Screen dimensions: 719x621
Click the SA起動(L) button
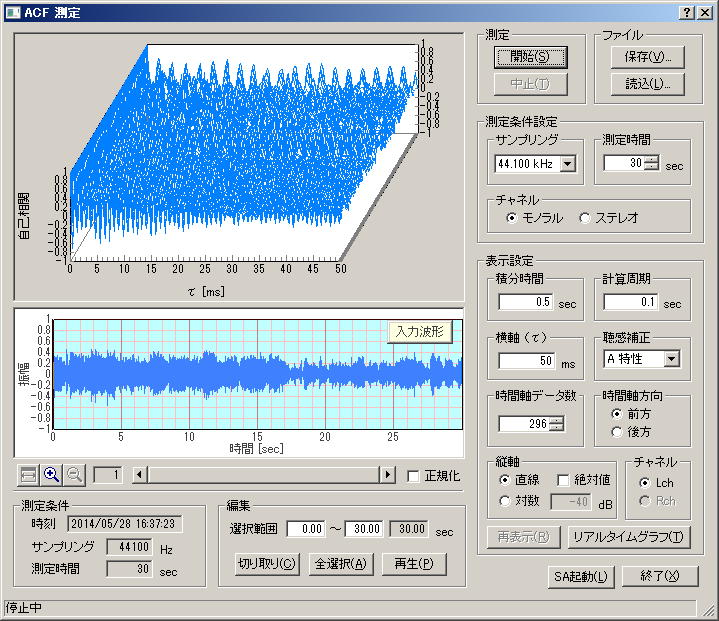click(x=581, y=577)
